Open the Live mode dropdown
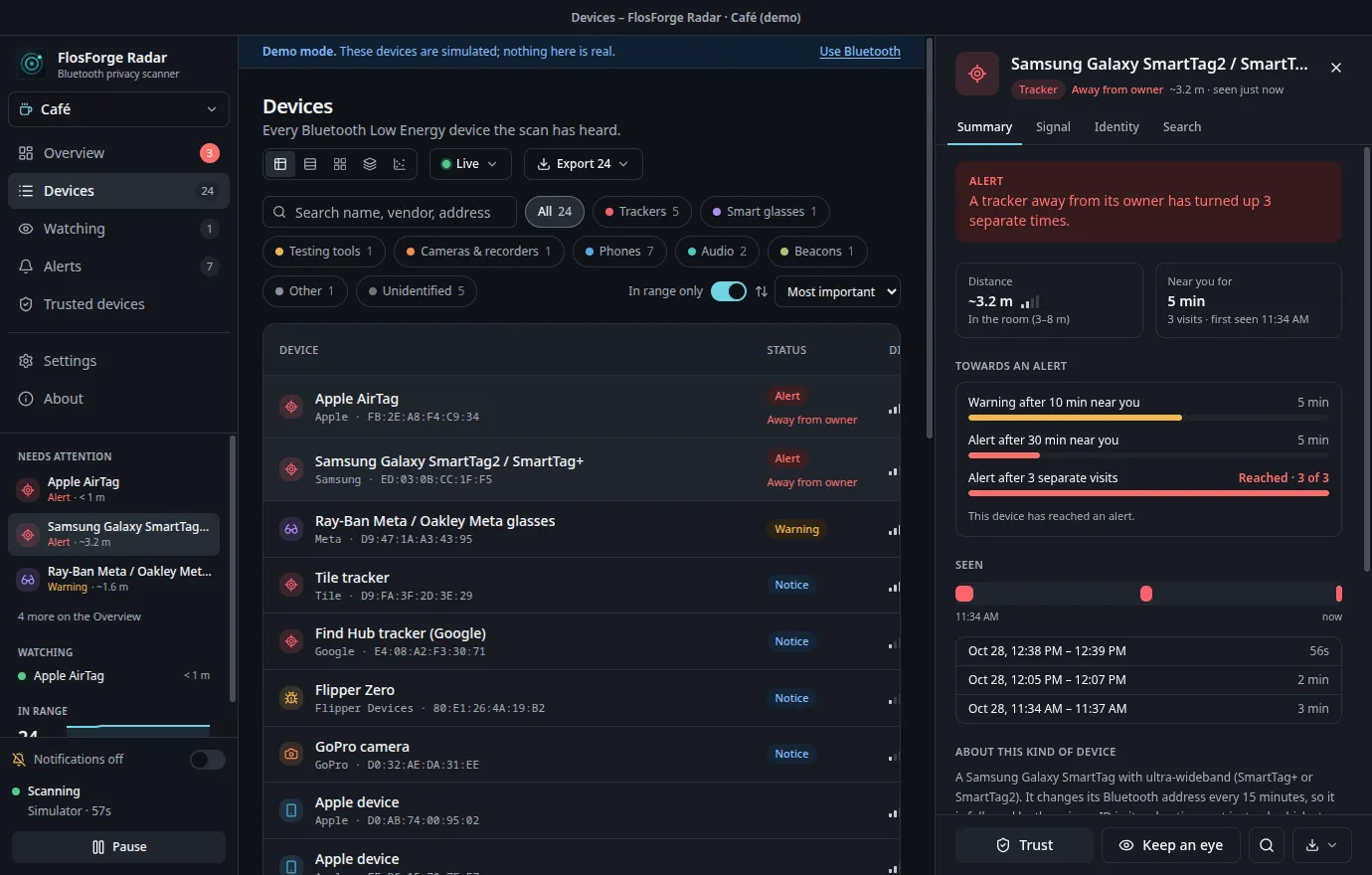Viewport: 1372px width, 875px height. click(x=470, y=164)
